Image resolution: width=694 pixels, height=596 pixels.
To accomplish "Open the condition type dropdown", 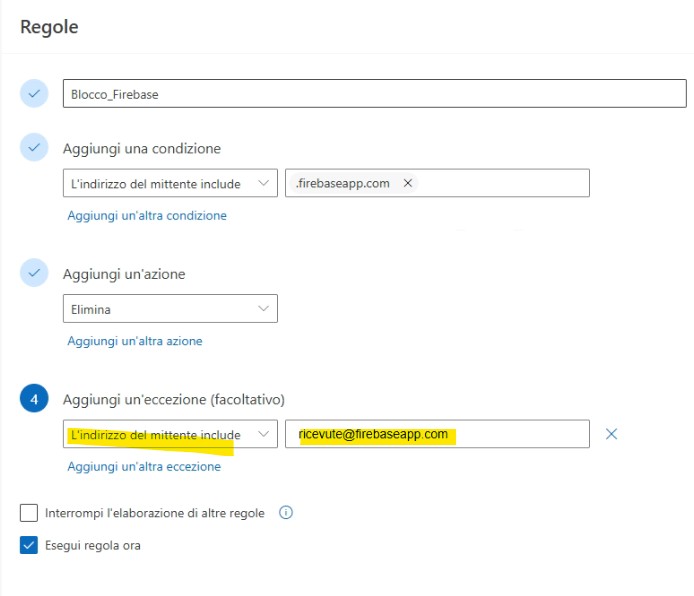I will 170,183.
